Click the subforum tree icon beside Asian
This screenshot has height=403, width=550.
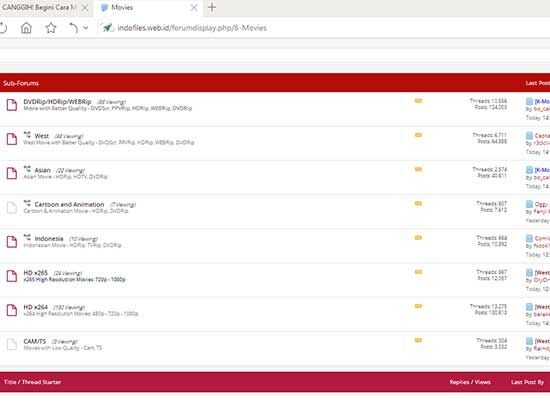(27, 169)
